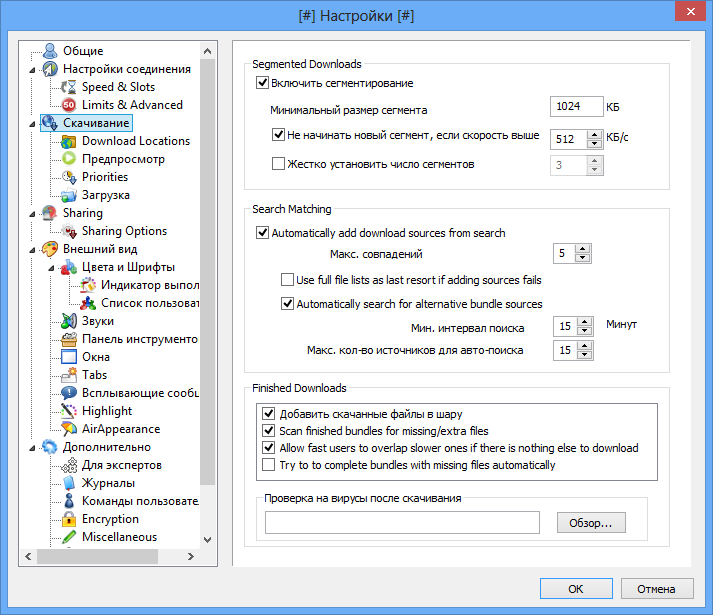This screenshot has height=615, width=713.
Task: Click the Tabs icon
Action: 69,375
